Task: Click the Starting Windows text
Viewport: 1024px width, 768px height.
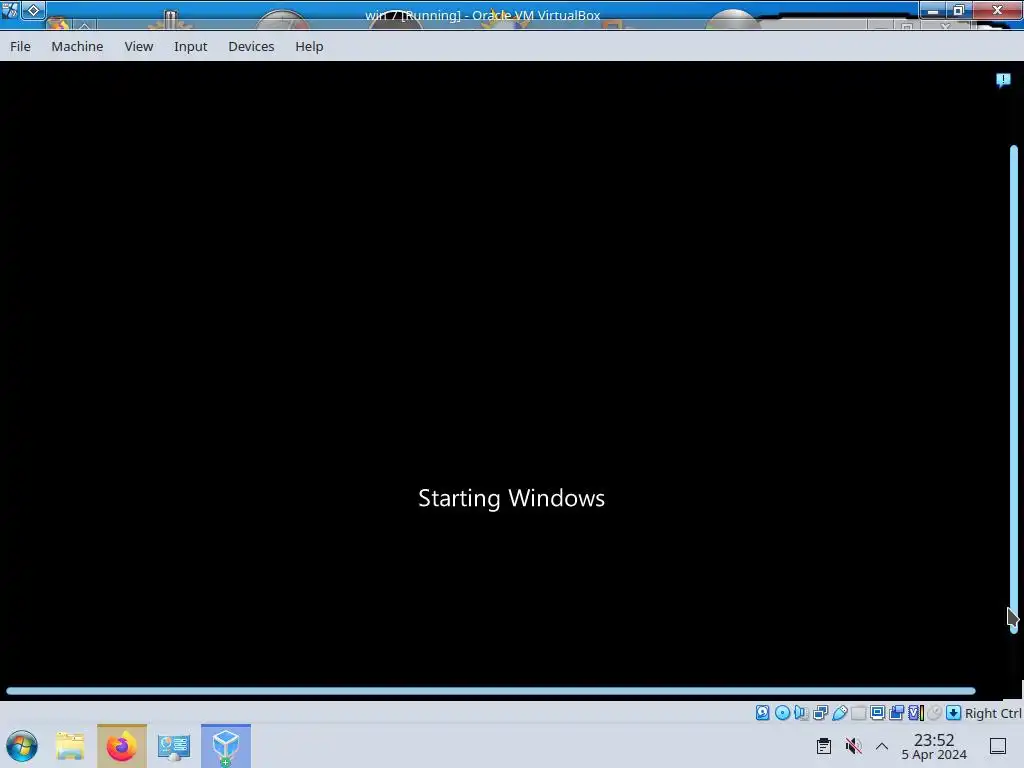Action: point(511,498)
